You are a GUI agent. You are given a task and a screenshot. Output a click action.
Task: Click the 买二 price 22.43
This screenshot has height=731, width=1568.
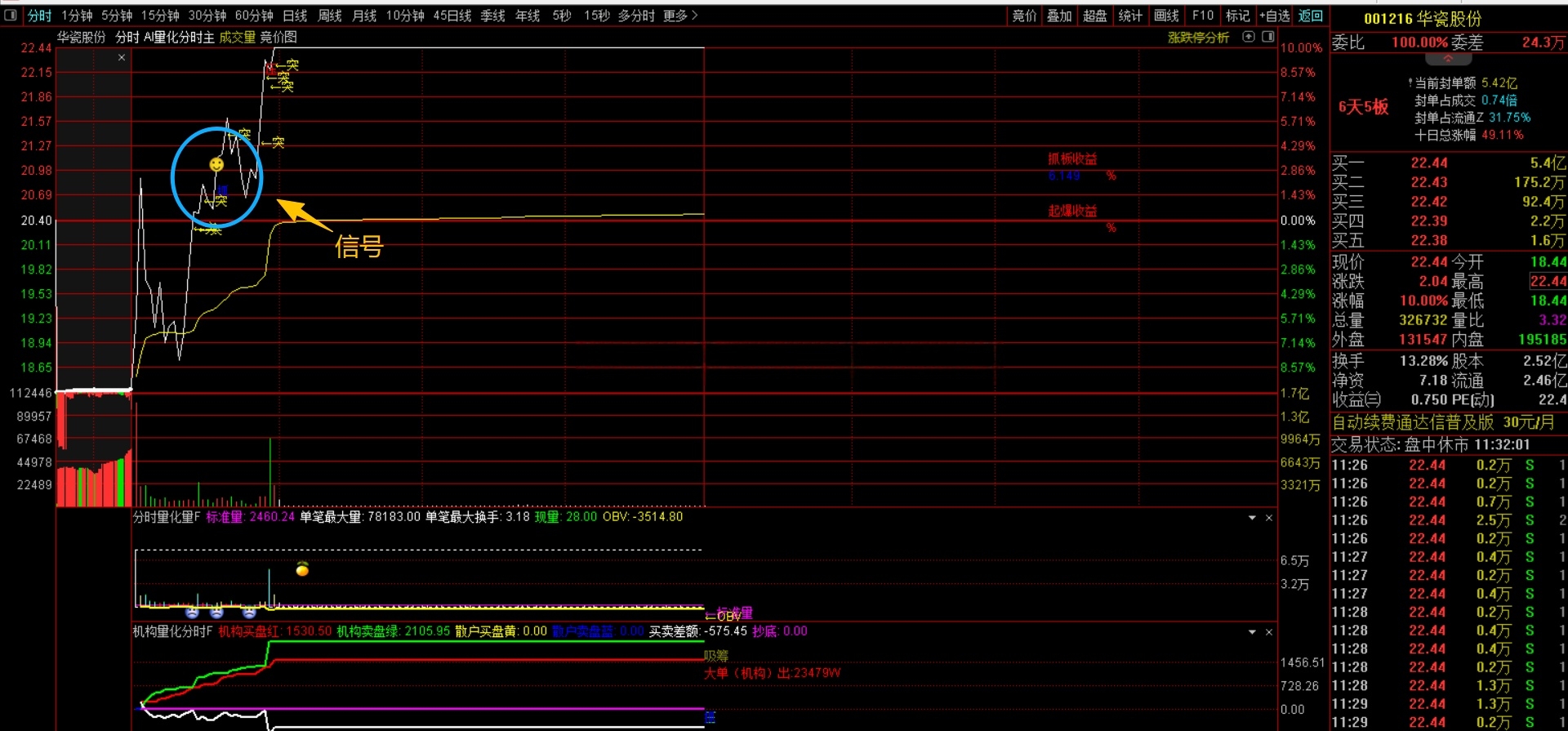(1429, 183)
